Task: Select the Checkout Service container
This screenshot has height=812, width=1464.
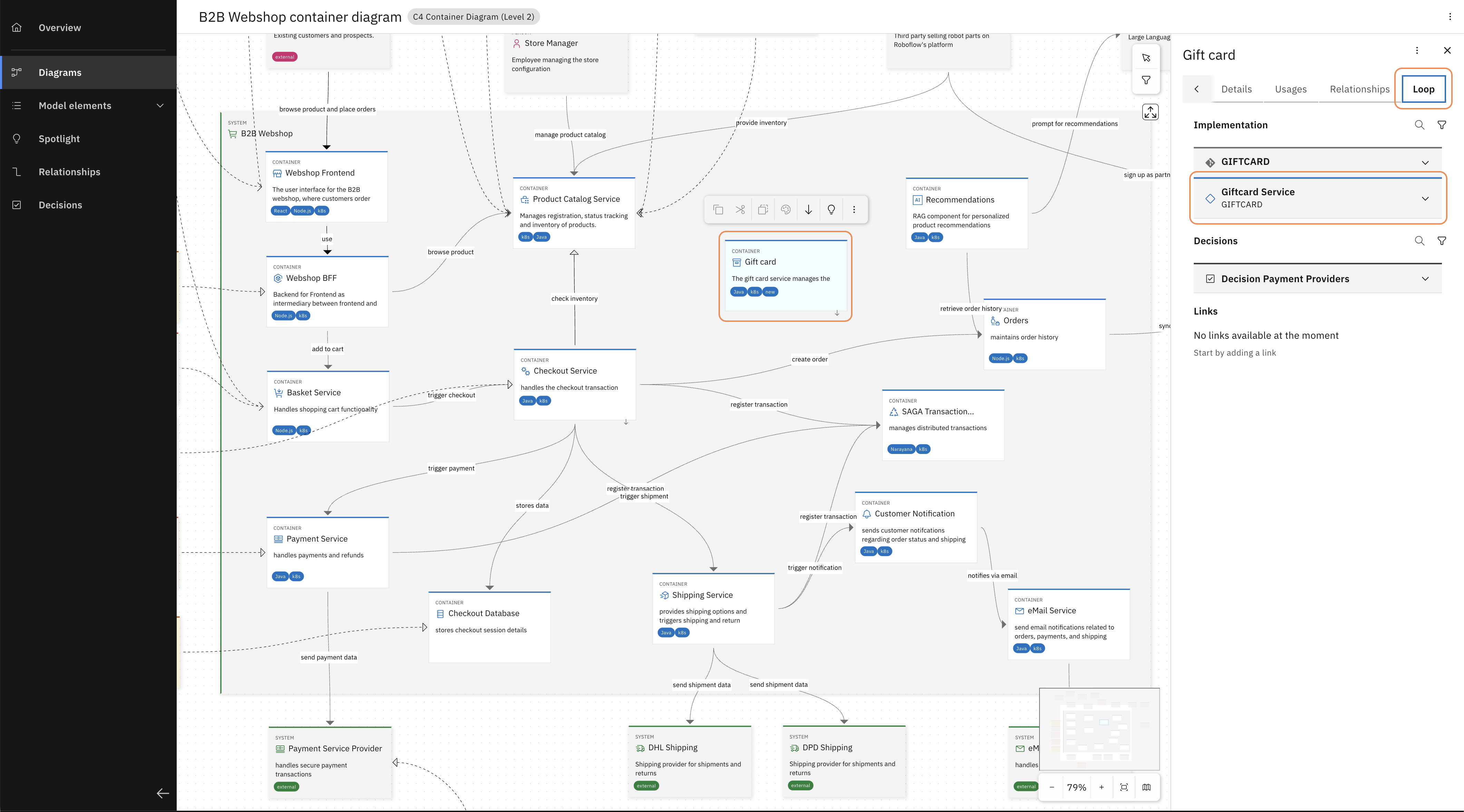Action: point(575,384)
